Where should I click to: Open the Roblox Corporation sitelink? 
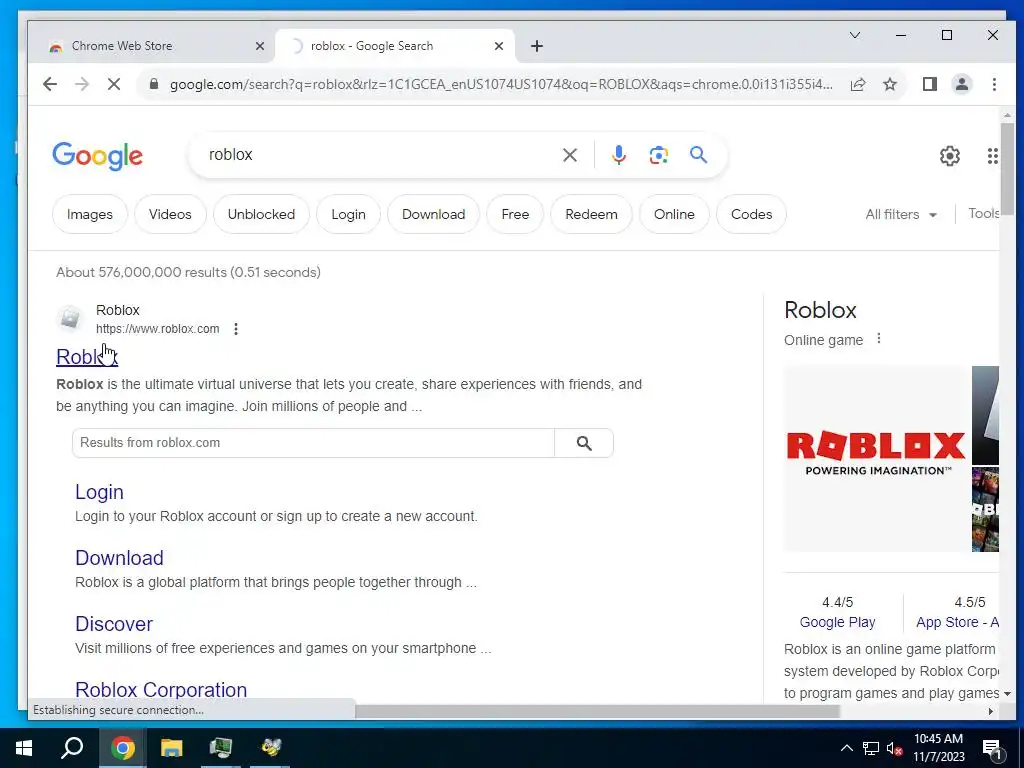[161, 690]
